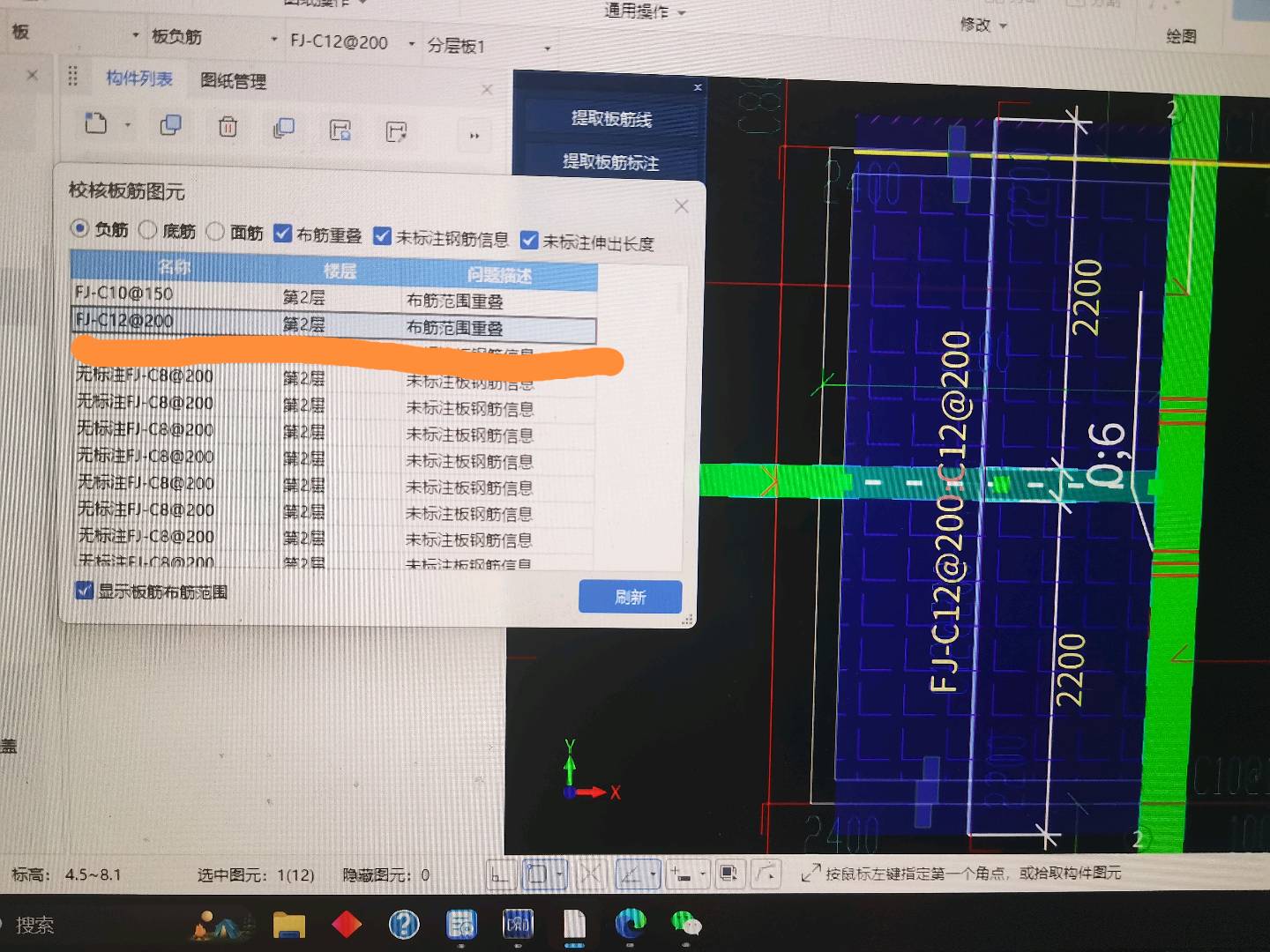The image size is (1270, 952).
Task: Click the 绘图 ribbon group label
Action: click(x=1181, y=35)
